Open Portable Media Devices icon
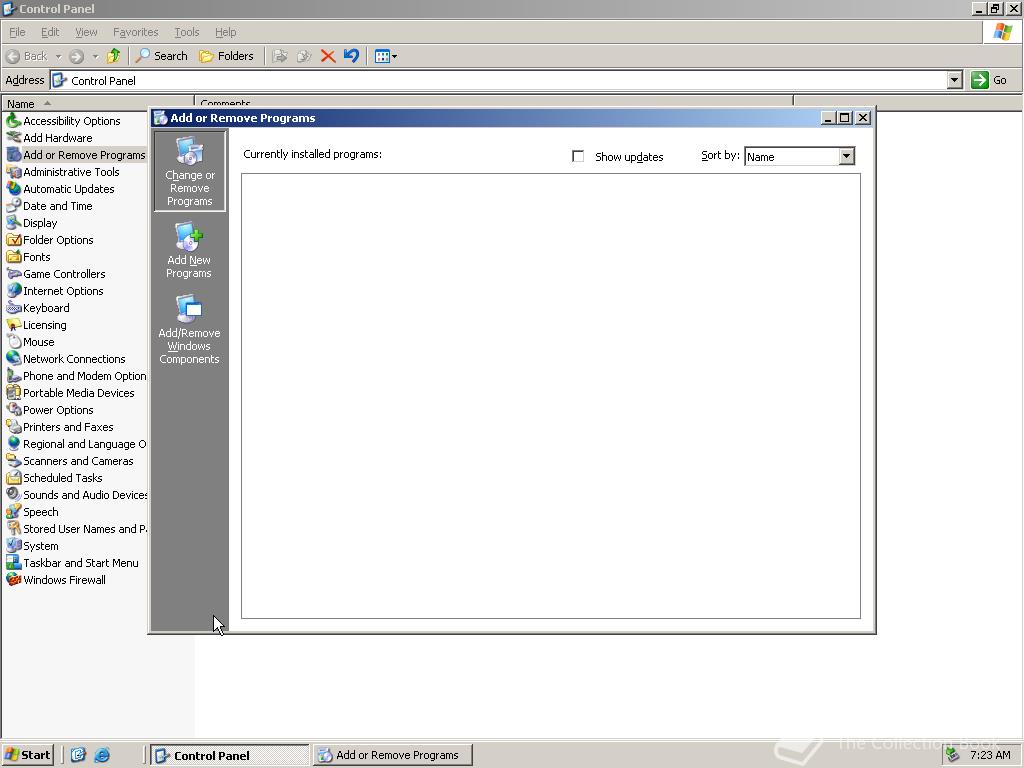This screenshot has width=1024, height=768. [14, 392]
